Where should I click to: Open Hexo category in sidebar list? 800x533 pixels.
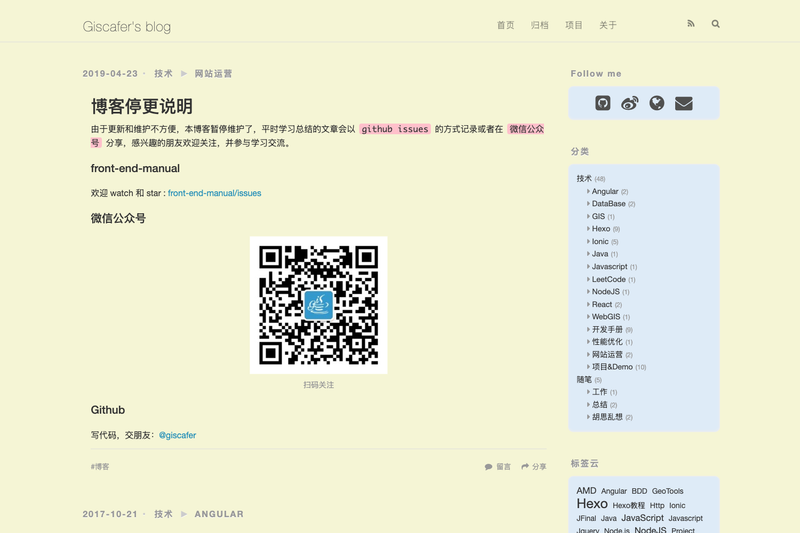coord(601,229)
